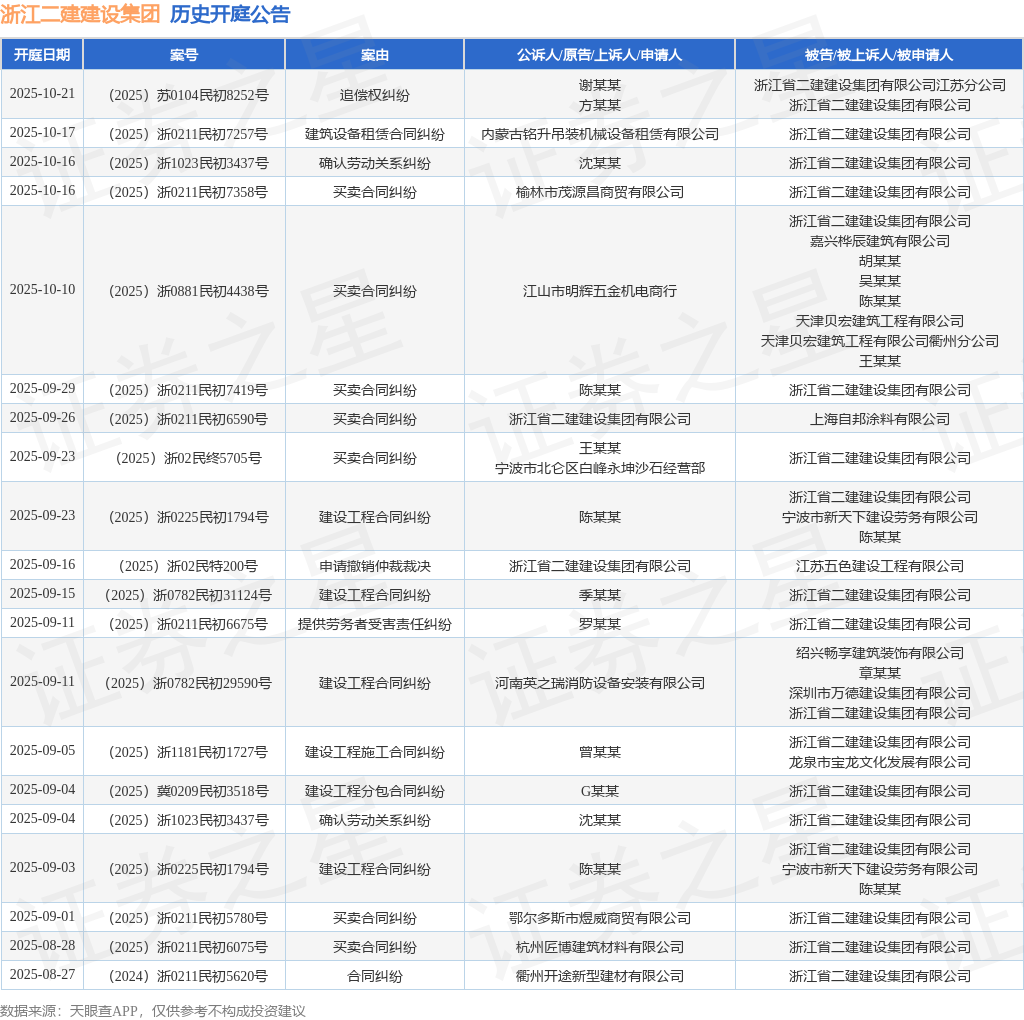Image resolution: width=1024 pixels, height=1020 pixels.
Task: Select case number 浙0782民初31124号
Action: (x=189, y=596)
